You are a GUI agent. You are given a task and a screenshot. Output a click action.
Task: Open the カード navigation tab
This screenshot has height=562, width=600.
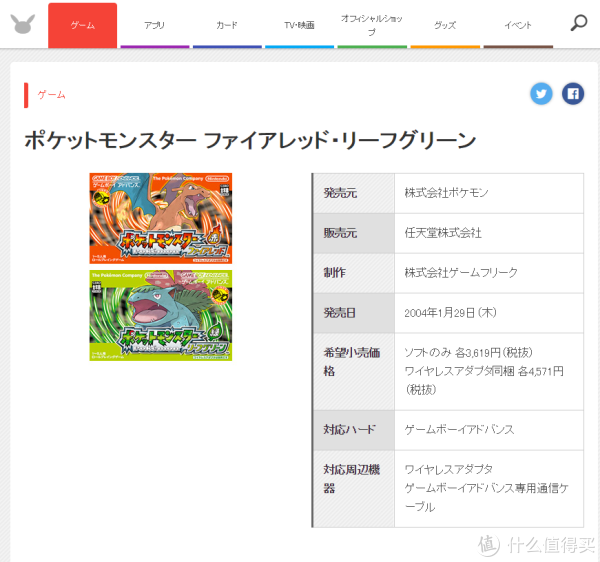tap(227, 25)
